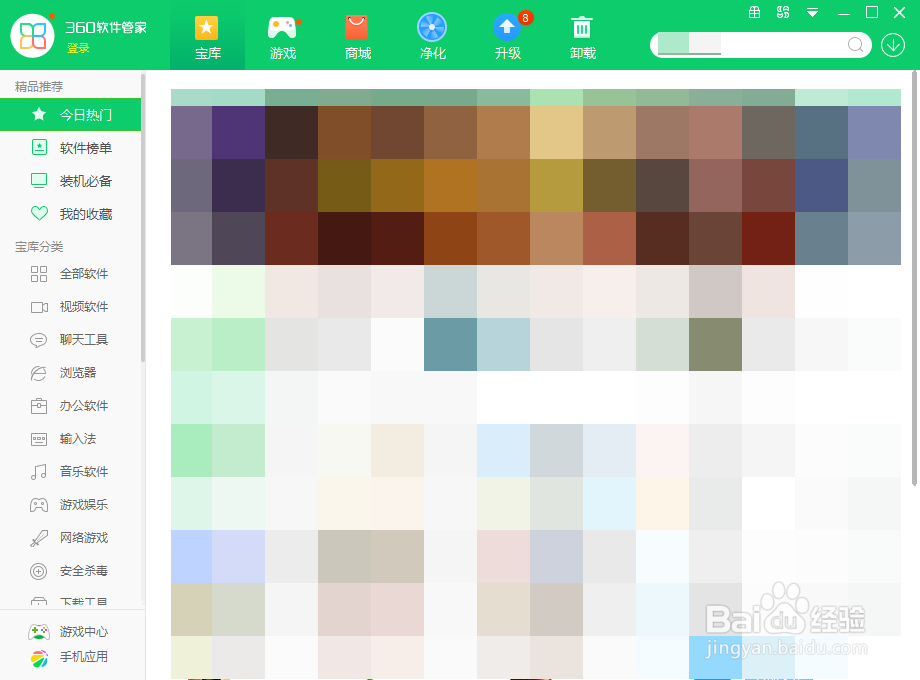This screenshot has width=920, height=680.
Task: Select 安全杀毒 antivirus category icon
Action: click(x=40, y=570)
